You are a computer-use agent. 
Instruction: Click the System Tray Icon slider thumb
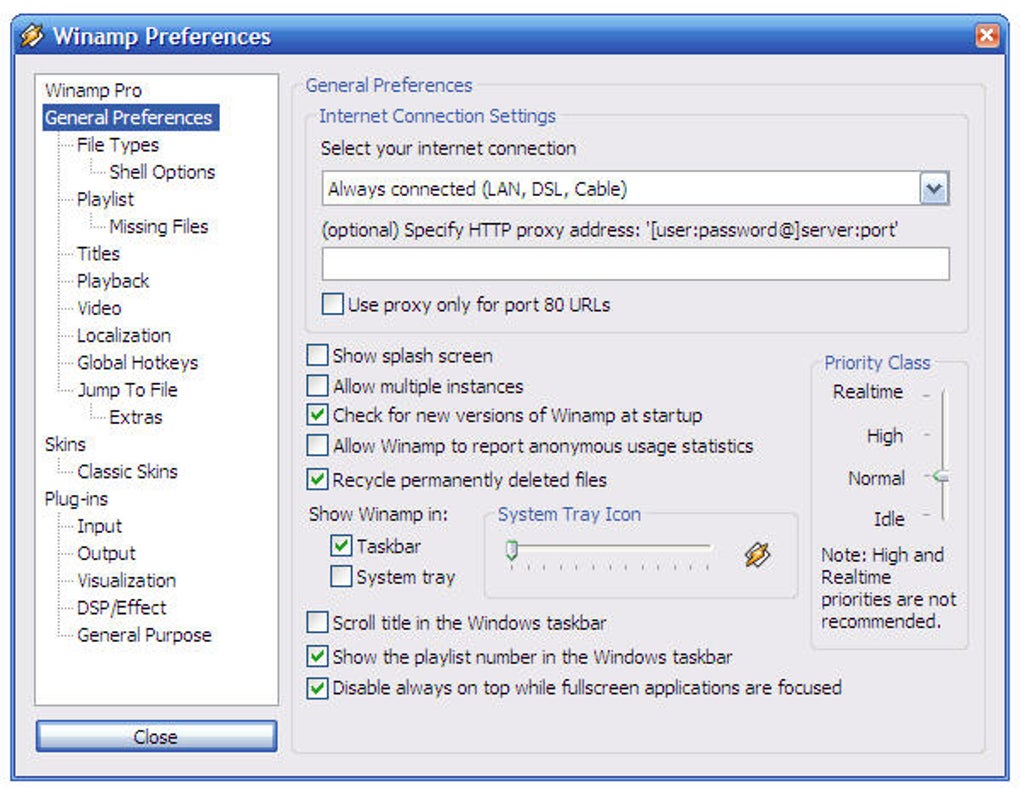(511, 549)
